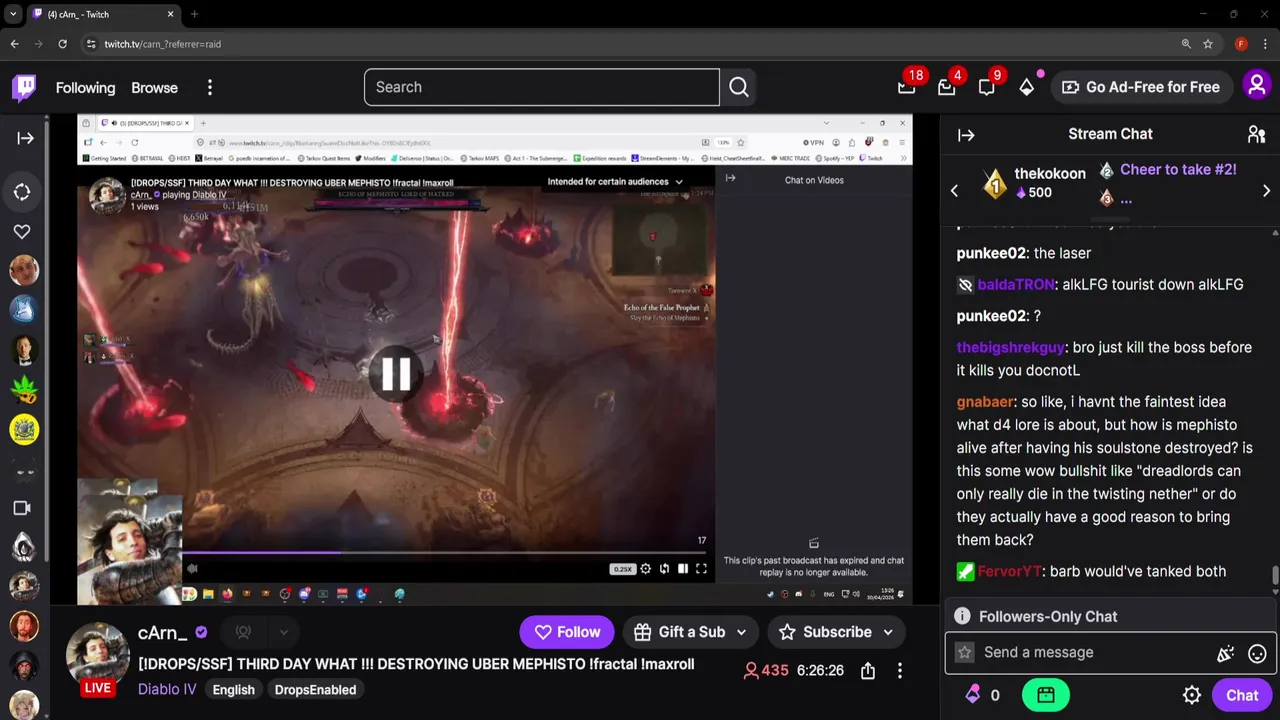Type area: click Send a message field

point(1095,652)
